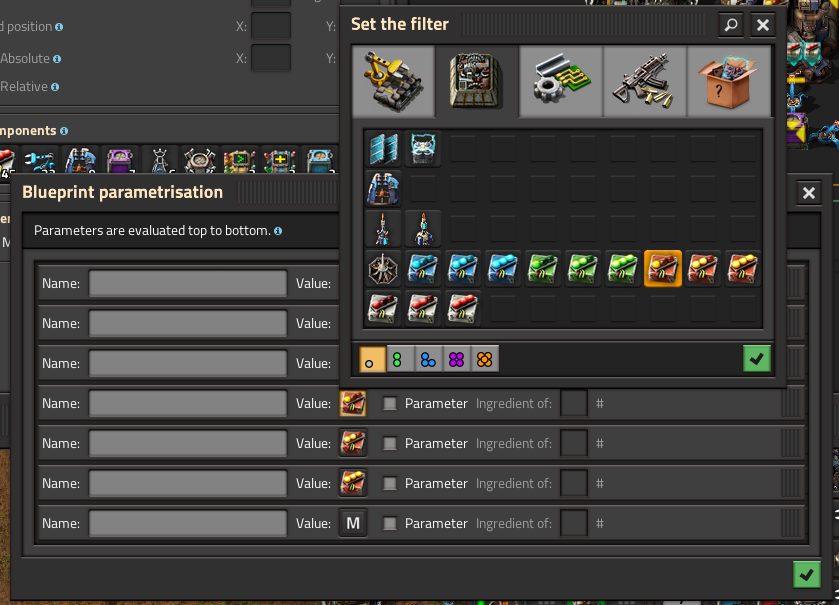Enable Parameter for the productivity module 2 row
This screenshot has height=605, width=839.
[390, 443]
